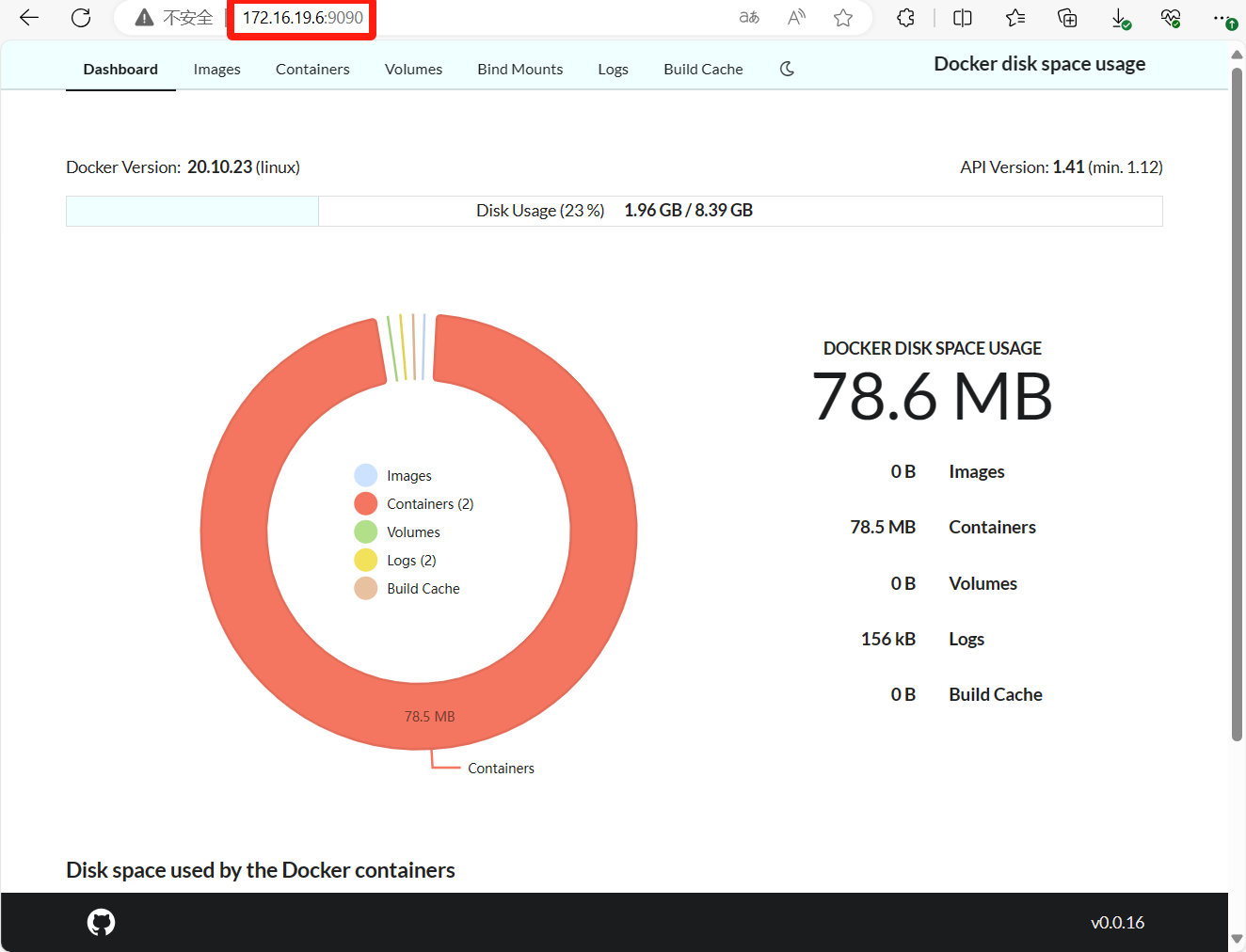
Task: Go back with the browser back arrow
Action: click(x=29, y=18)
